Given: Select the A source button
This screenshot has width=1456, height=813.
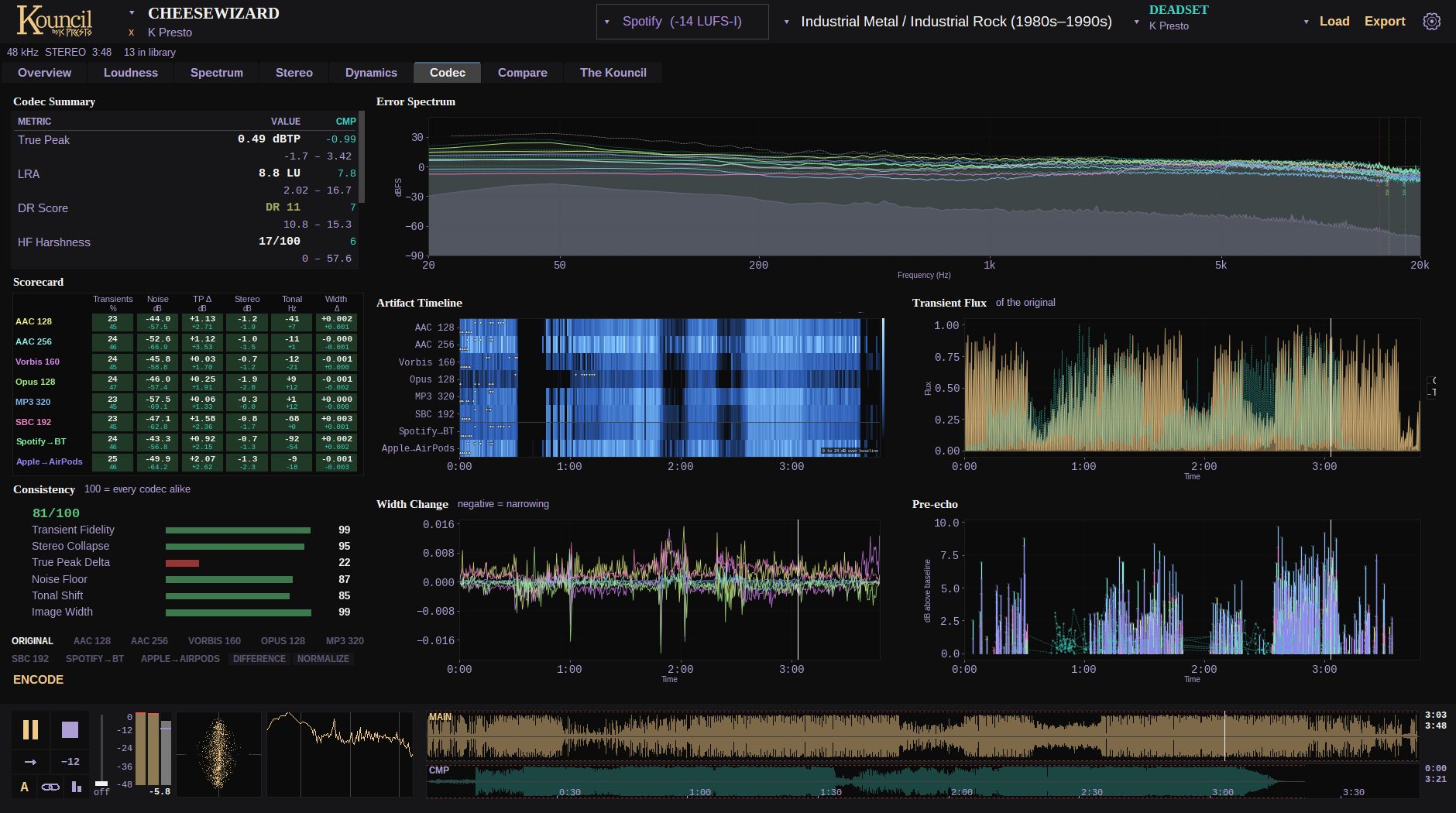Looking at the screenshot, I should point(24,787).
